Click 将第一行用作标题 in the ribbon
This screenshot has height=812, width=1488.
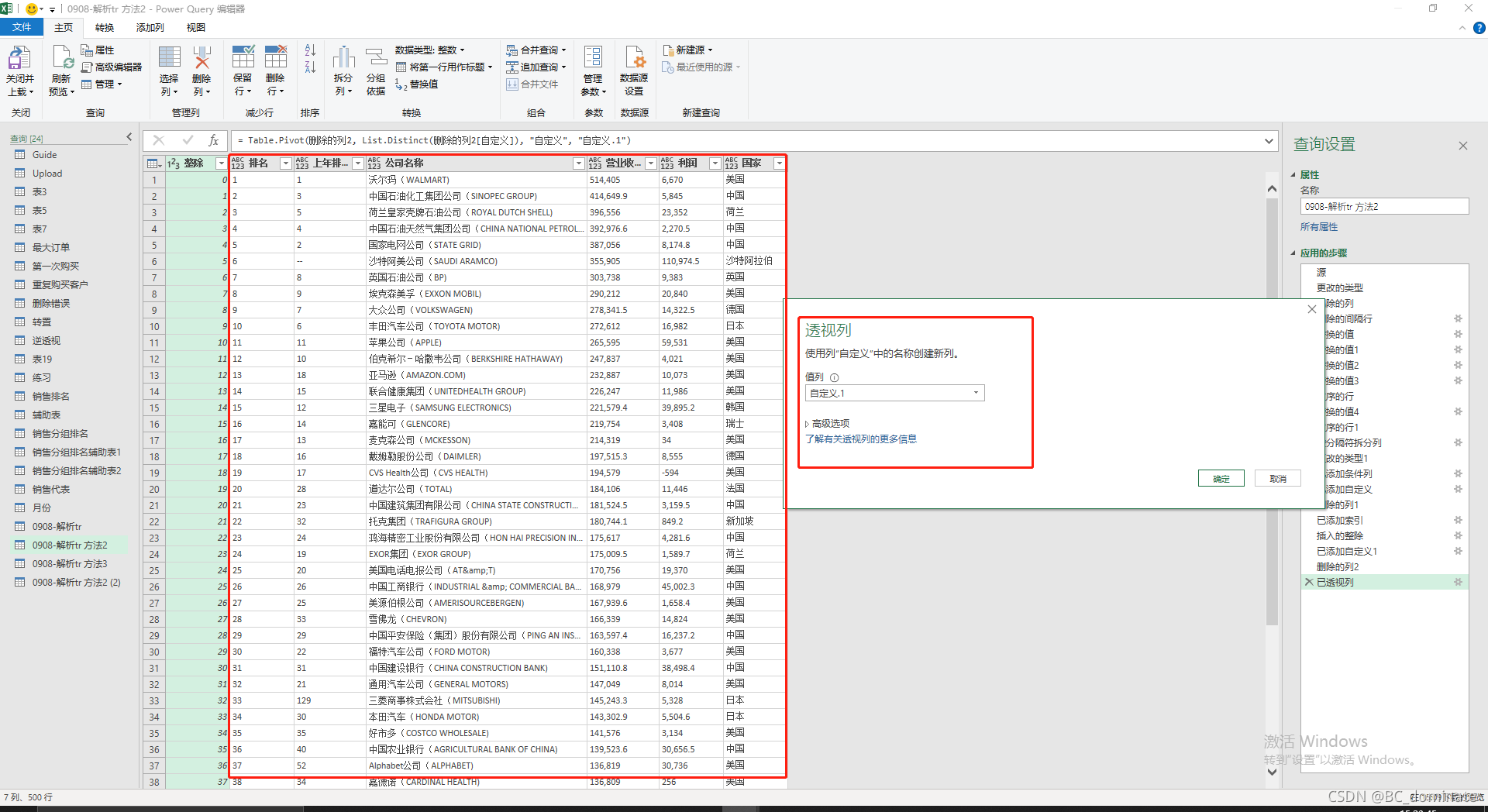pos(444,67)
